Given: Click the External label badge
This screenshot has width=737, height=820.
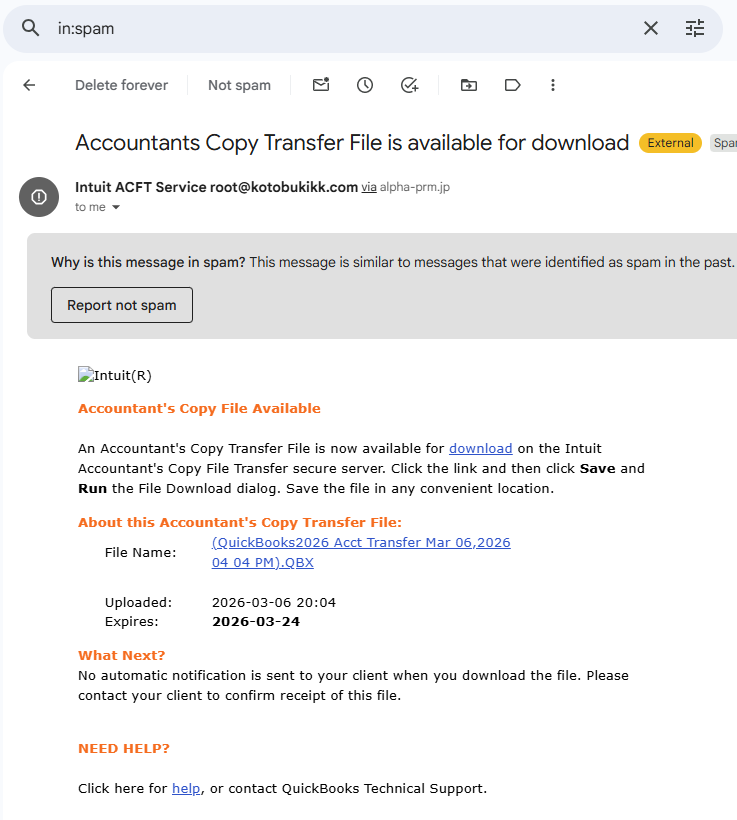Looking at the screenshot, I should pyautogui.click(x=670, y=143).
